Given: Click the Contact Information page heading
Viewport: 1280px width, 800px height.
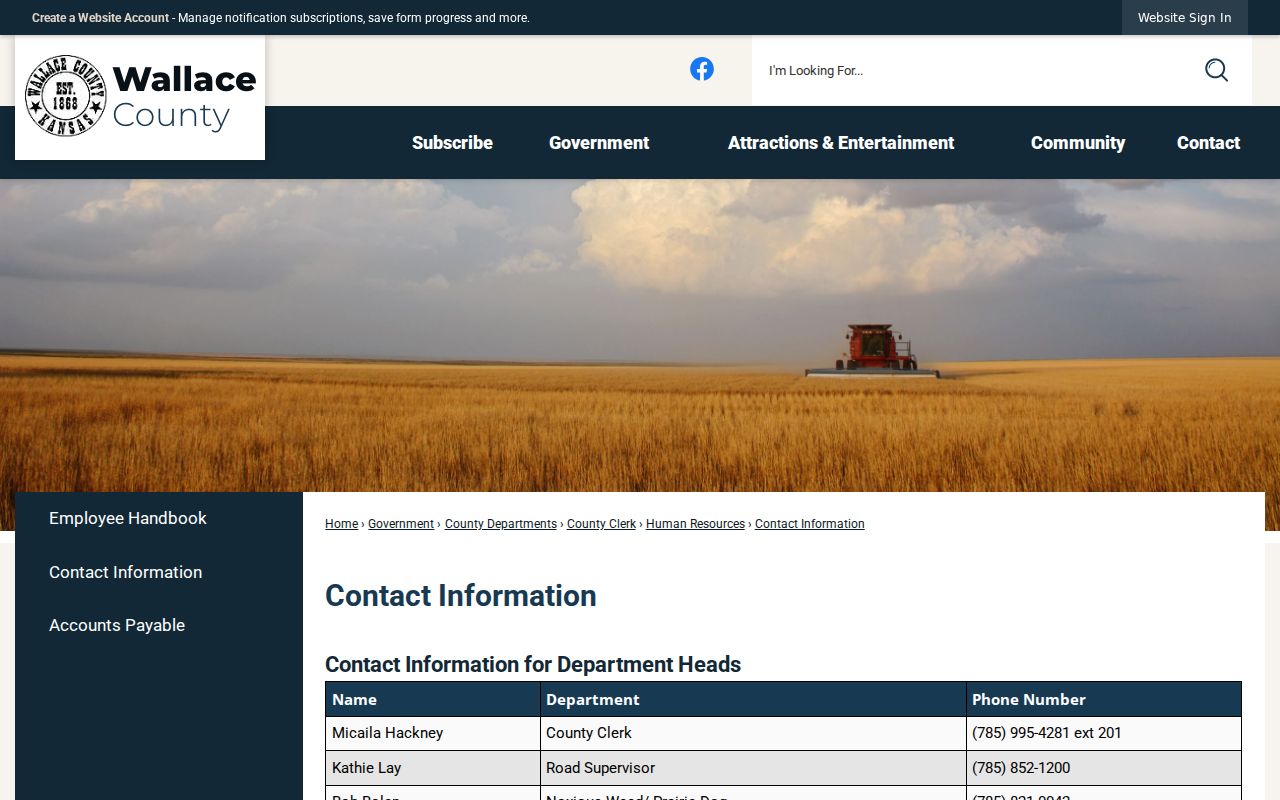Looking at the screenshot, I should [461, 595].
